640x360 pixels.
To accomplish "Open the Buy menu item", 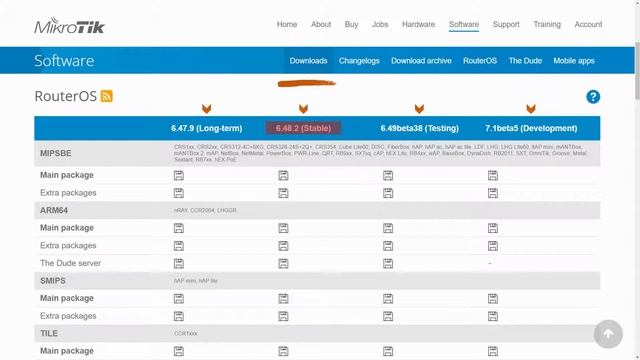I will [x=351, y=24].
